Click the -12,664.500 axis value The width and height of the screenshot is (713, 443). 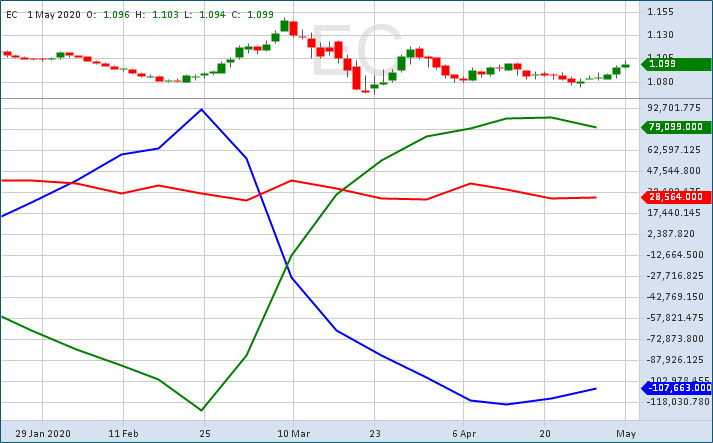[x=675, y=255]
